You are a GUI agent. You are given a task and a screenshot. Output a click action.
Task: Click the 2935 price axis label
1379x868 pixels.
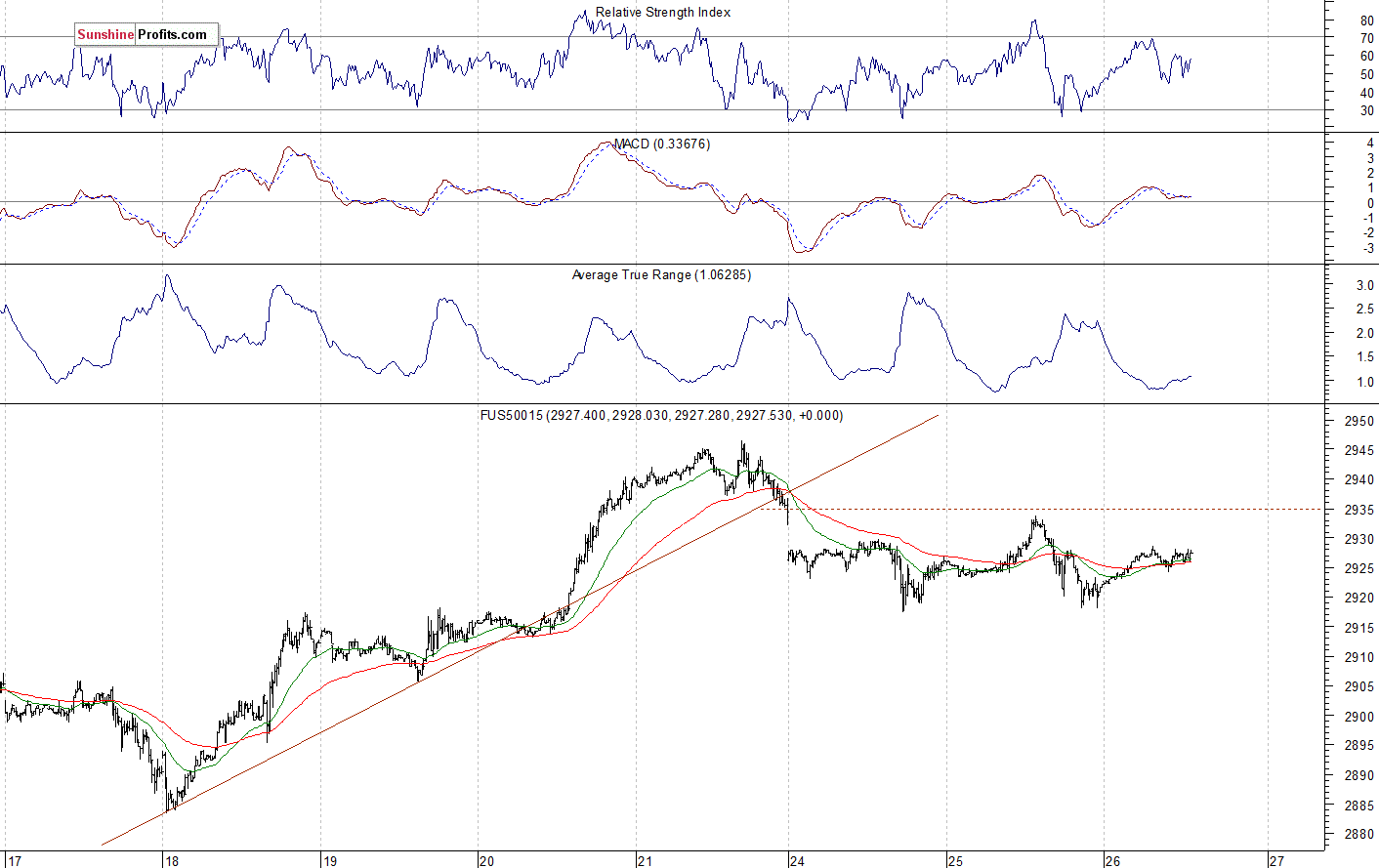(x=1359, y=511)
